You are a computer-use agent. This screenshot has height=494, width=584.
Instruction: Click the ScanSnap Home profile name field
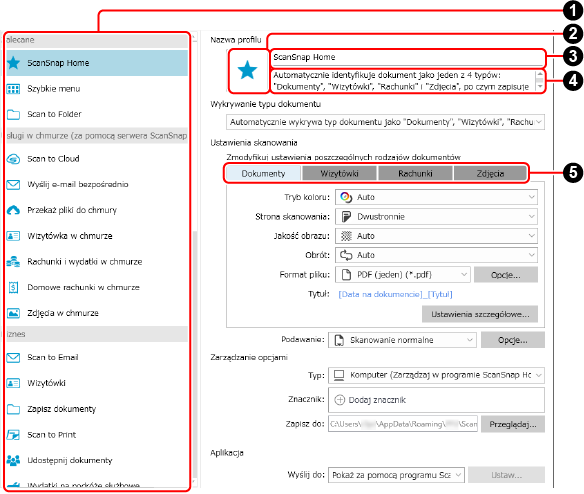coord(407,57)
